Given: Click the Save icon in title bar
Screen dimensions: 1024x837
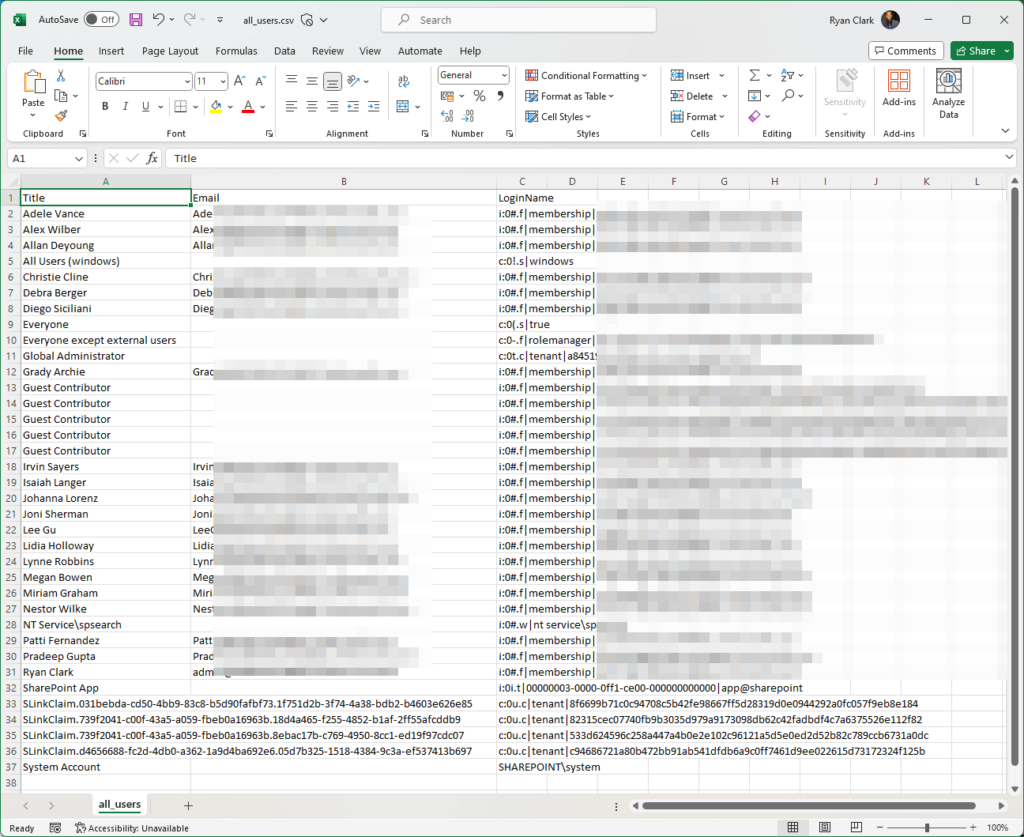Looking at the screenshot, I should [x=135, y=20].
